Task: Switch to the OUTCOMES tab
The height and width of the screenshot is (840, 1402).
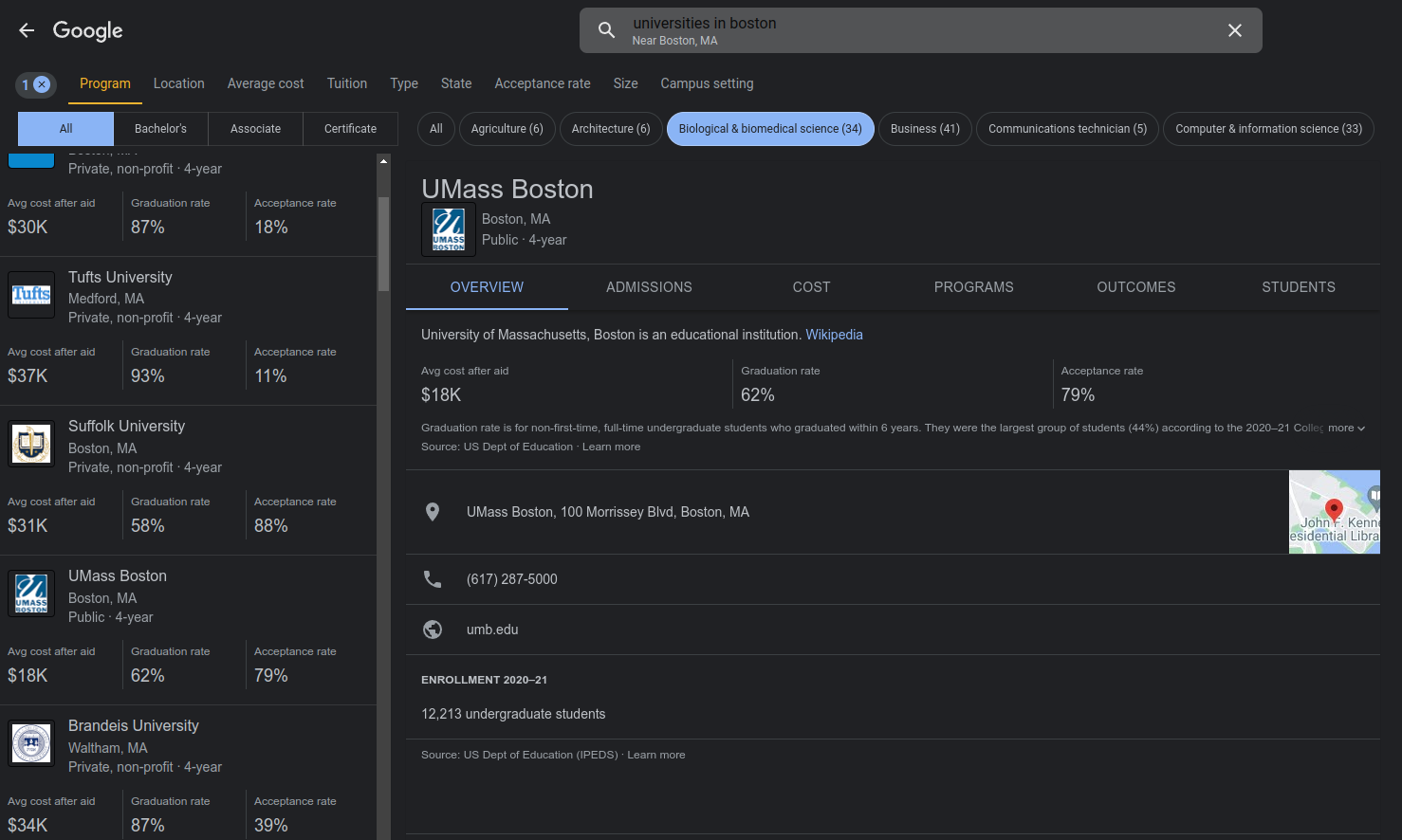Action: 1136,287
